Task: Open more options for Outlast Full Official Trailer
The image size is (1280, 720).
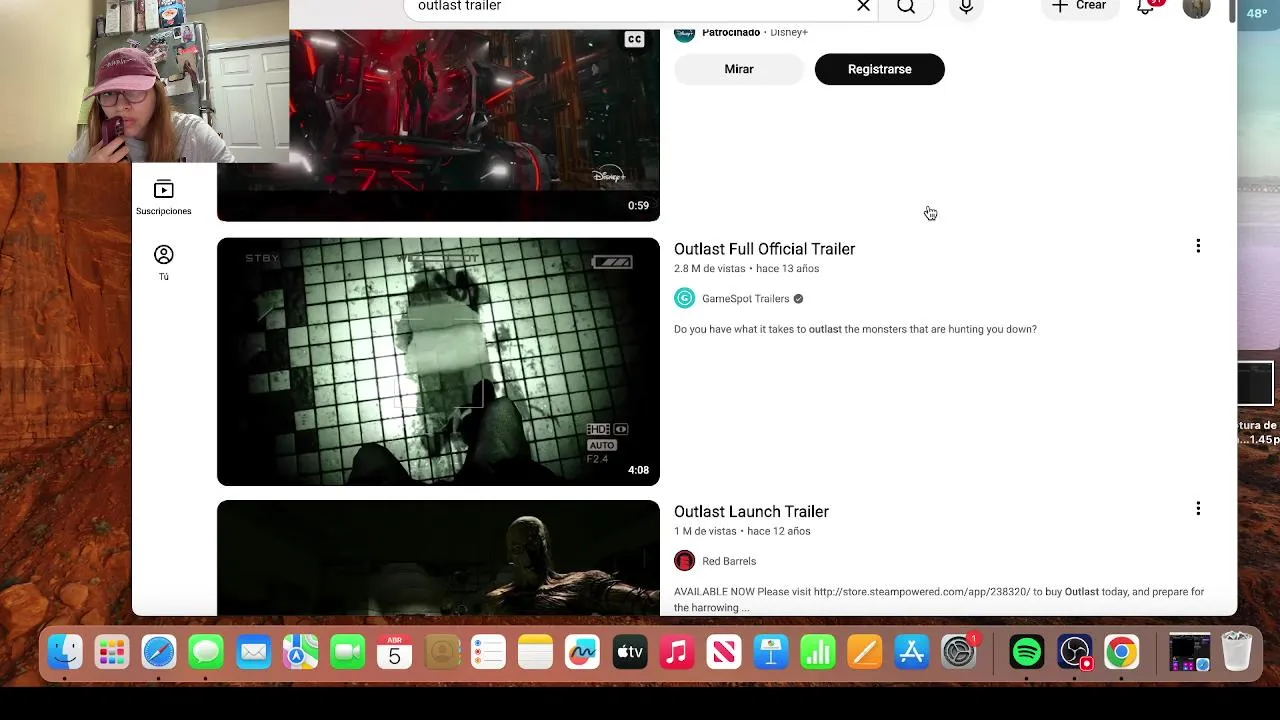Action: [1198, 246]
